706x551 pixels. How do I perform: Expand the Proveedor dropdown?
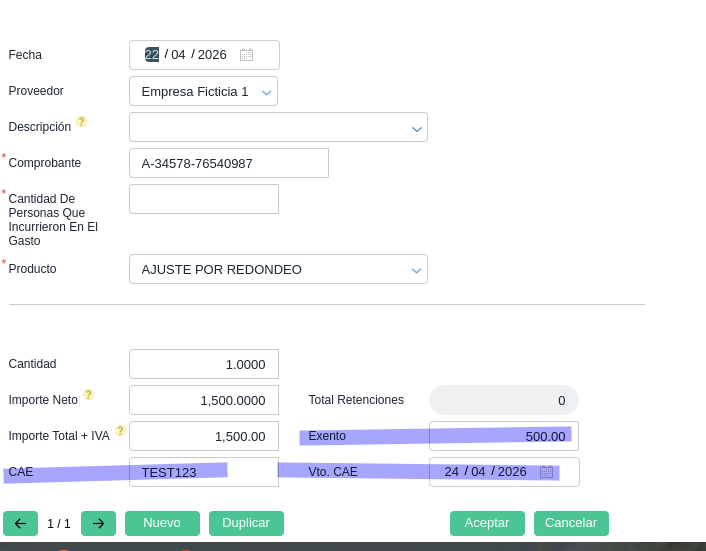pos(266,92)
